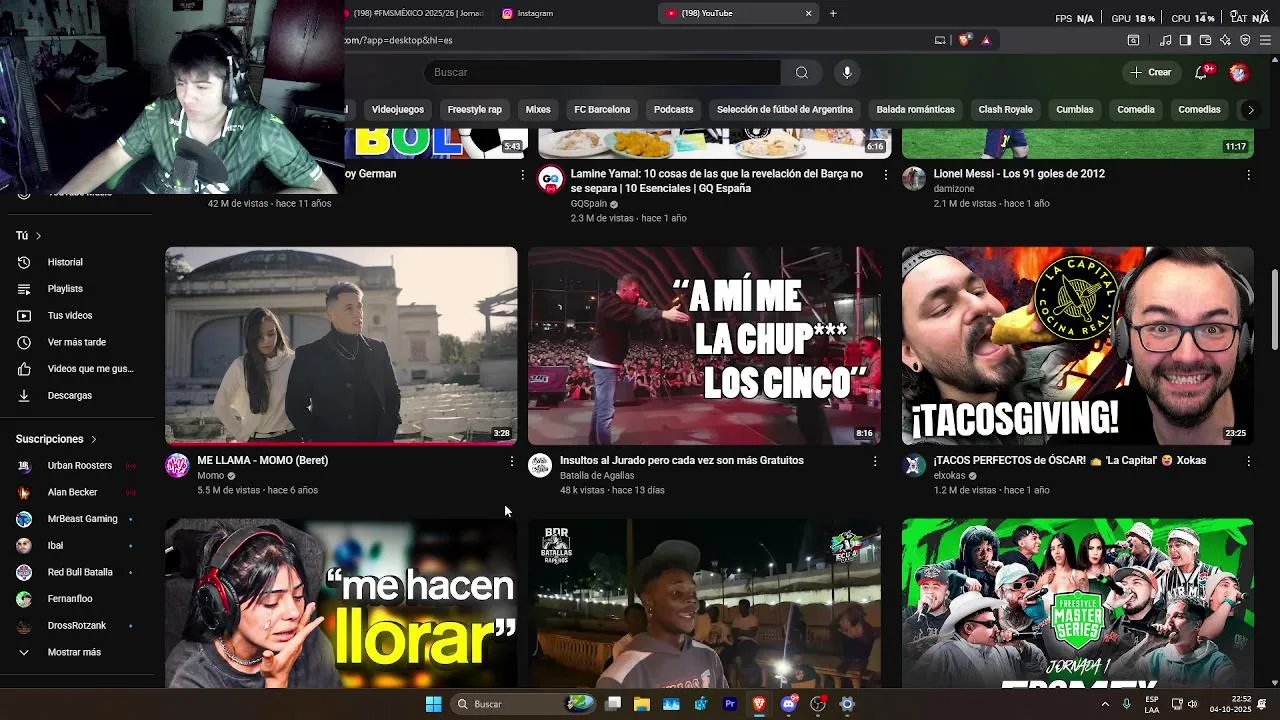The height and width of the screenshot is (720, 1280).
Task: Open Brave VPN shield icon
Action: coord(1245,40)
